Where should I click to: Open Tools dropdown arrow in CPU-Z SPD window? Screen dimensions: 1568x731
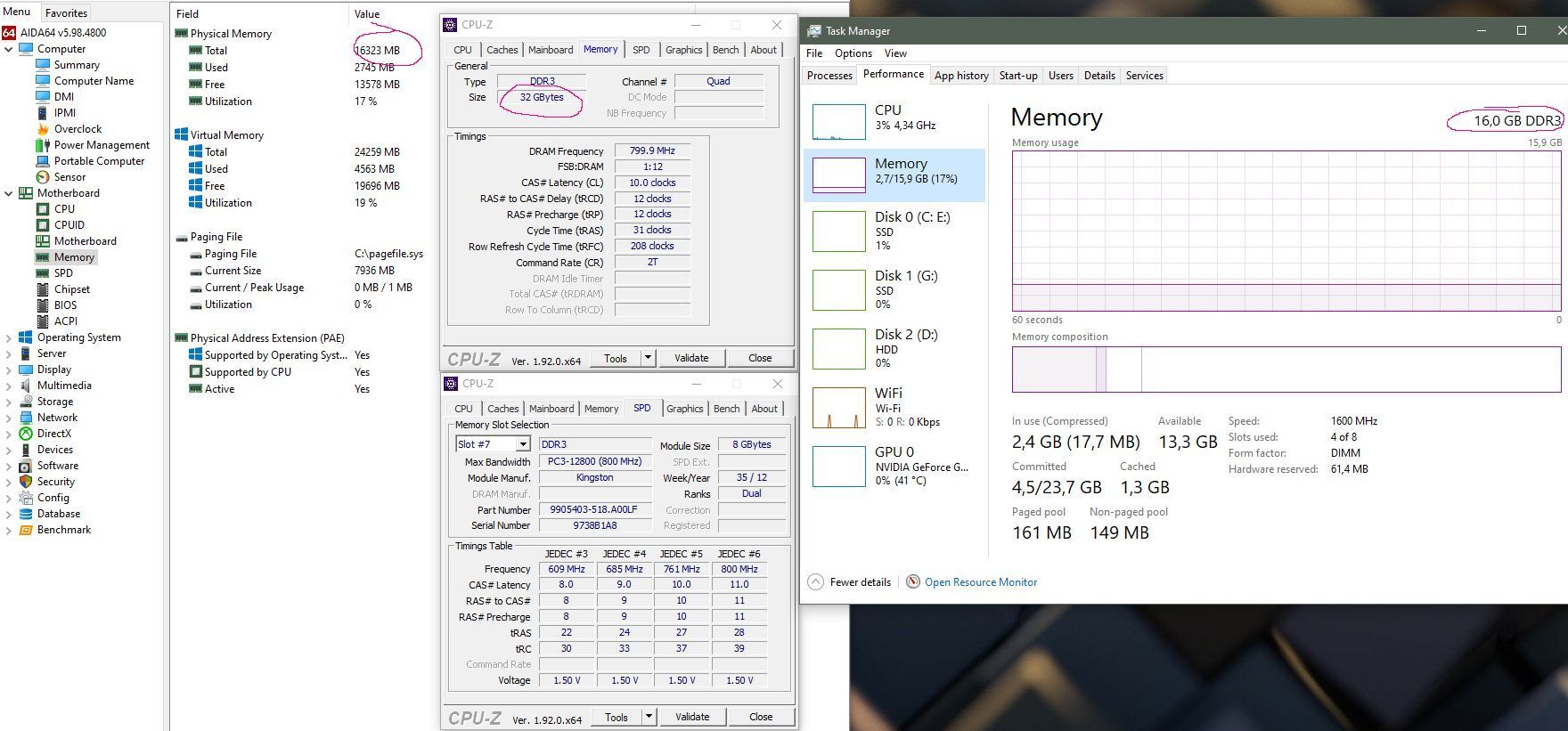tap(649, 717)
